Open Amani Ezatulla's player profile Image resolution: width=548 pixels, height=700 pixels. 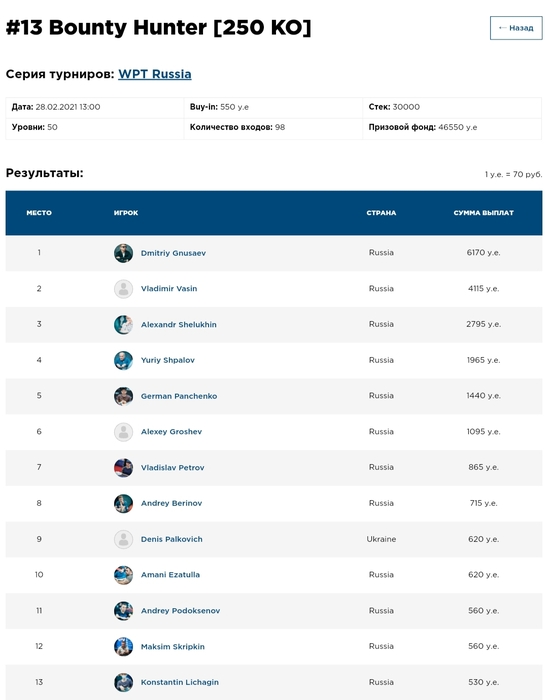[x=170, y=575]
